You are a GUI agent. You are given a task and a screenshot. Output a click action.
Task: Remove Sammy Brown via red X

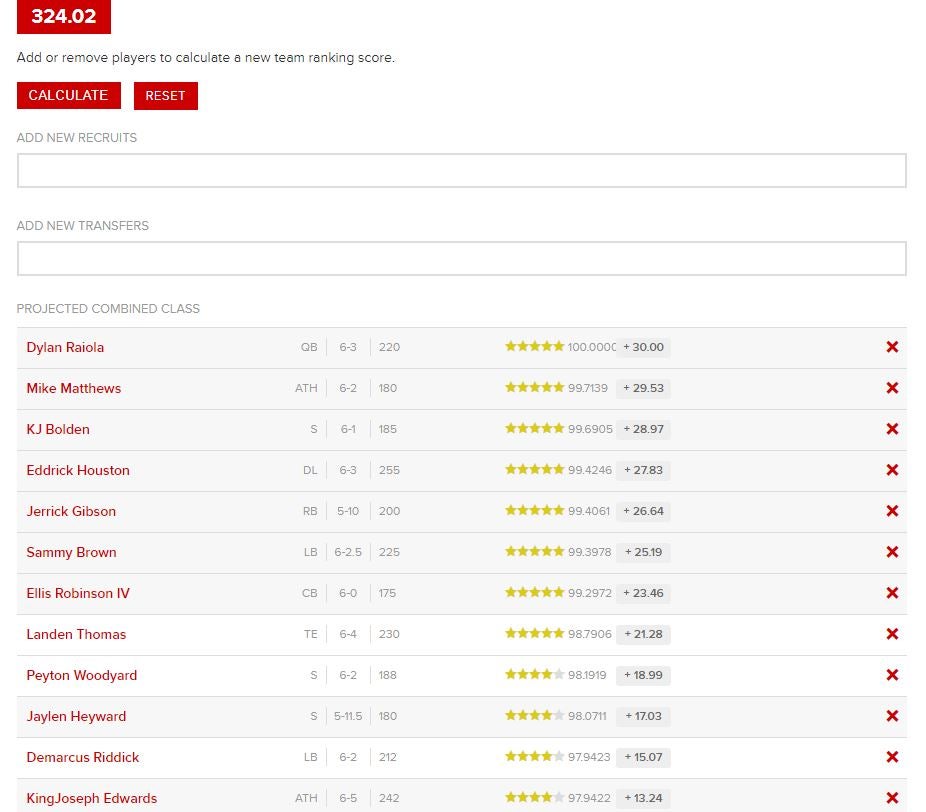coord(892,552)
